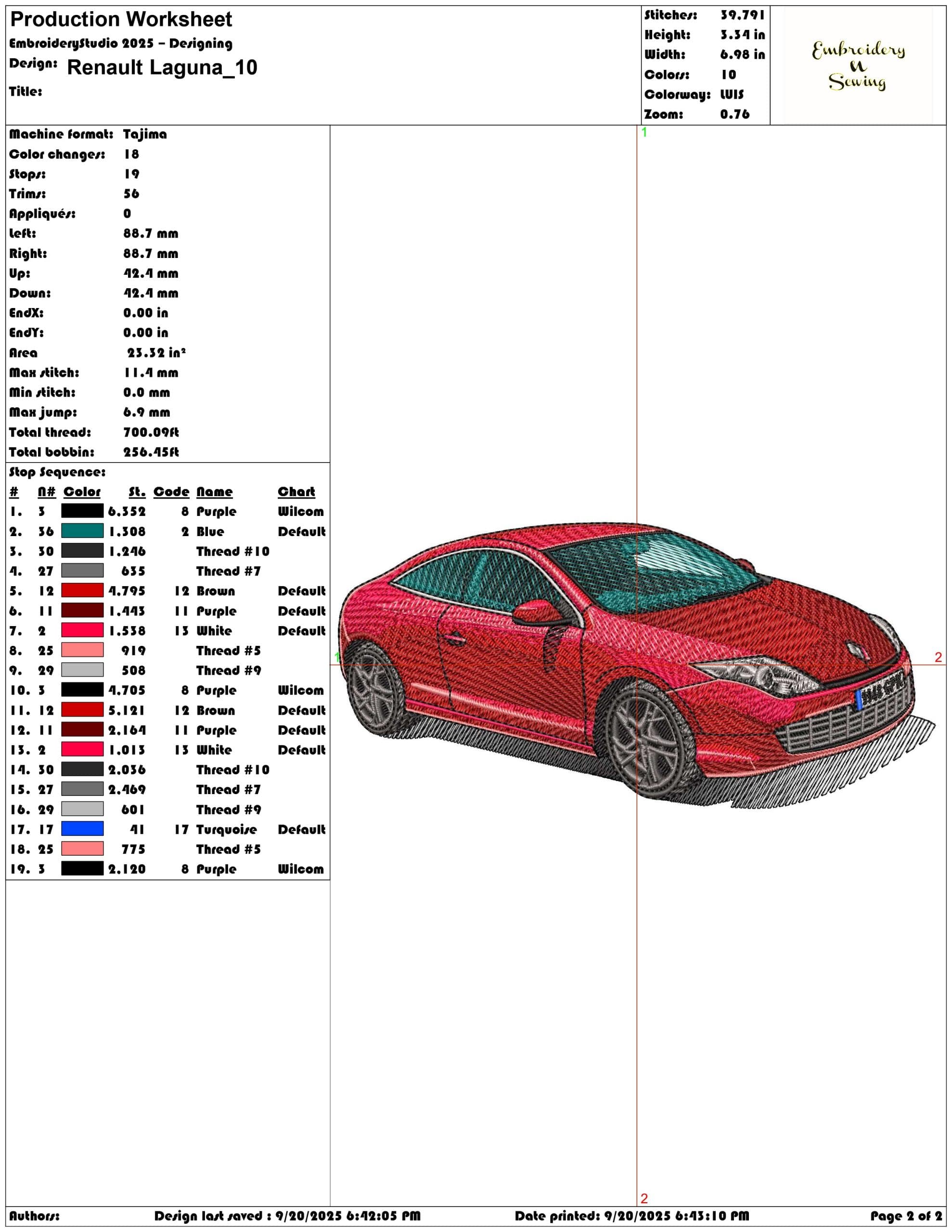This screenshot has width=952, height=1232.
Task: Click the 'Name' column header
Action: [x=215, y=492]
